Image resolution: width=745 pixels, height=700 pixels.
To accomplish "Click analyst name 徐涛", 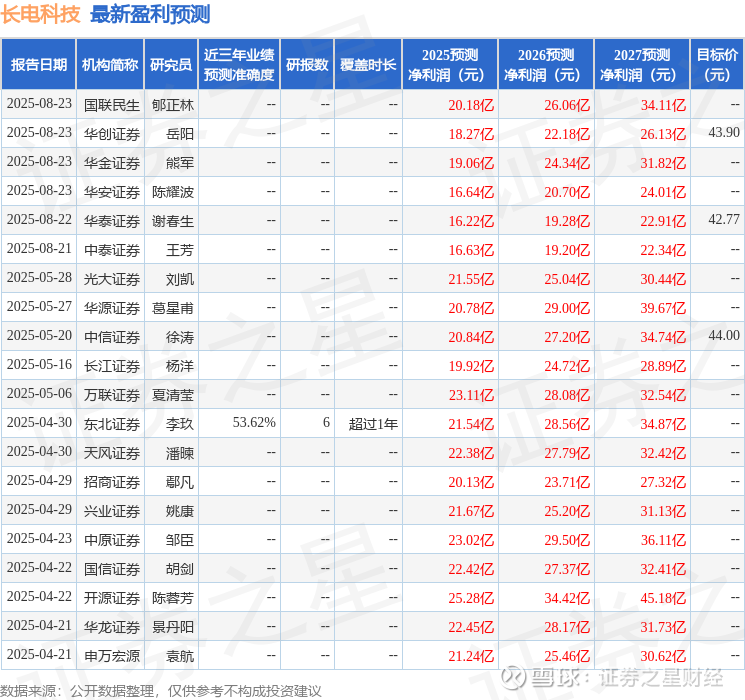I will tap(180, 337).
